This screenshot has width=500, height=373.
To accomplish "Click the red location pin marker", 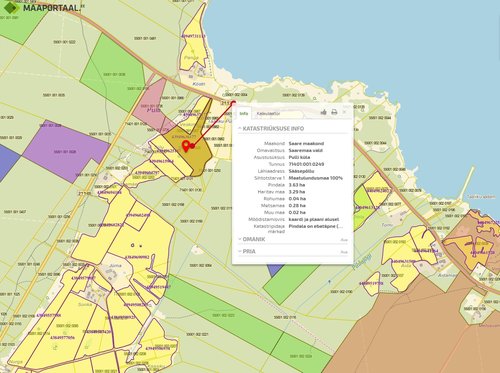I will (186, 145).
